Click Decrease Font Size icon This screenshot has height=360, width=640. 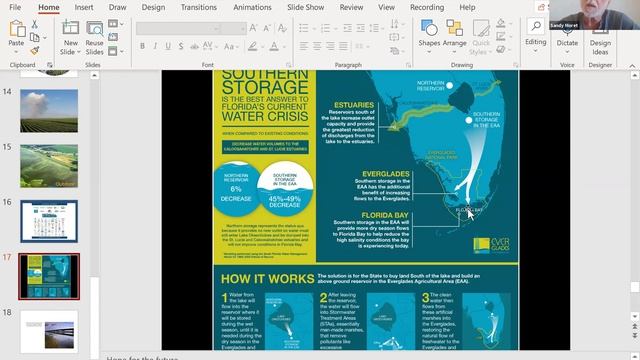(267, 28)
